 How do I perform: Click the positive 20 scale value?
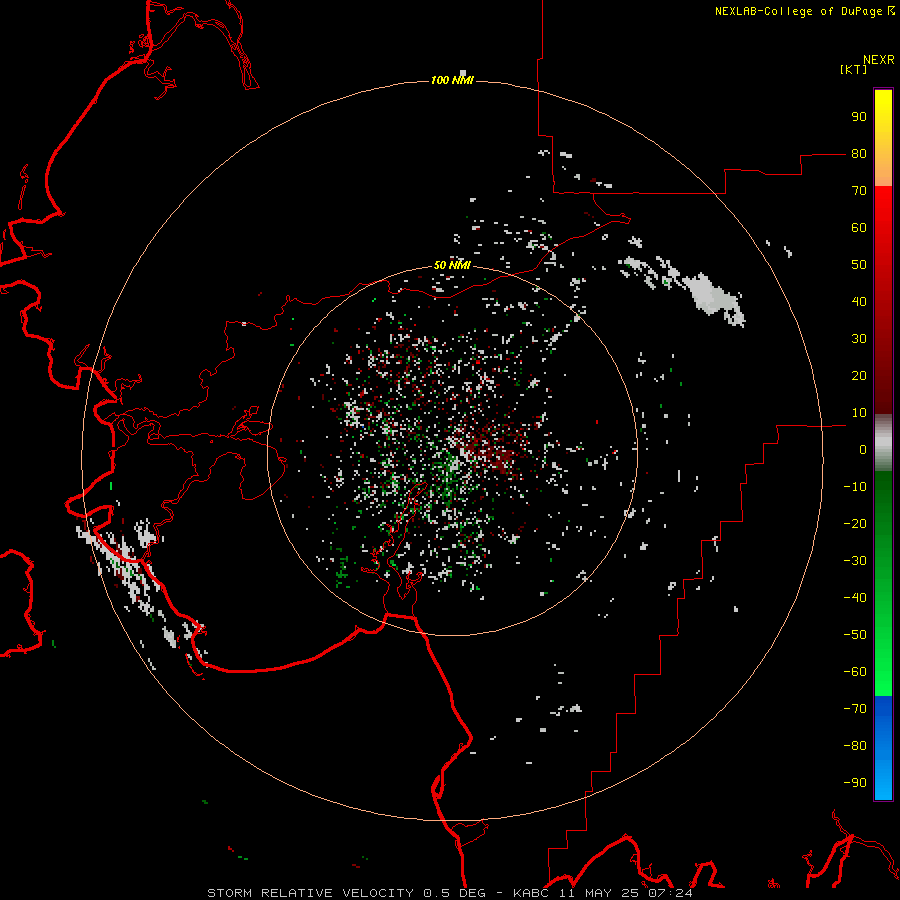pyautogui.click(x=859, y=376)
